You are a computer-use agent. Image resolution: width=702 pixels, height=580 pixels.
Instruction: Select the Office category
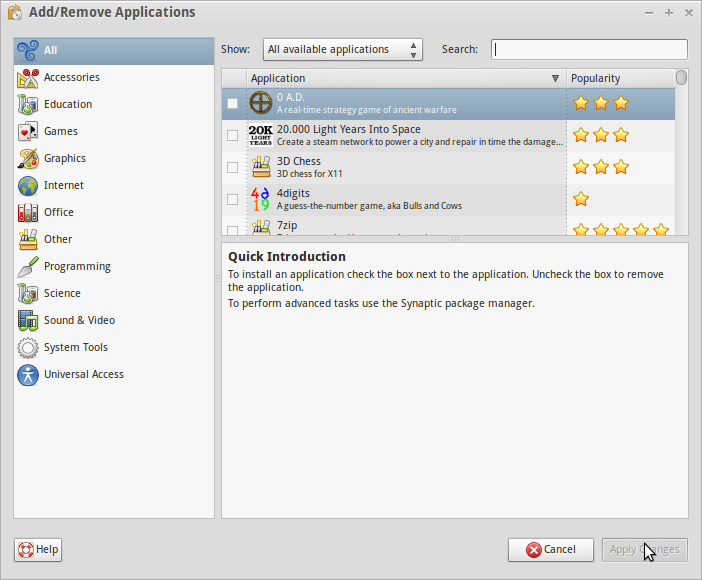click(58, 212)
